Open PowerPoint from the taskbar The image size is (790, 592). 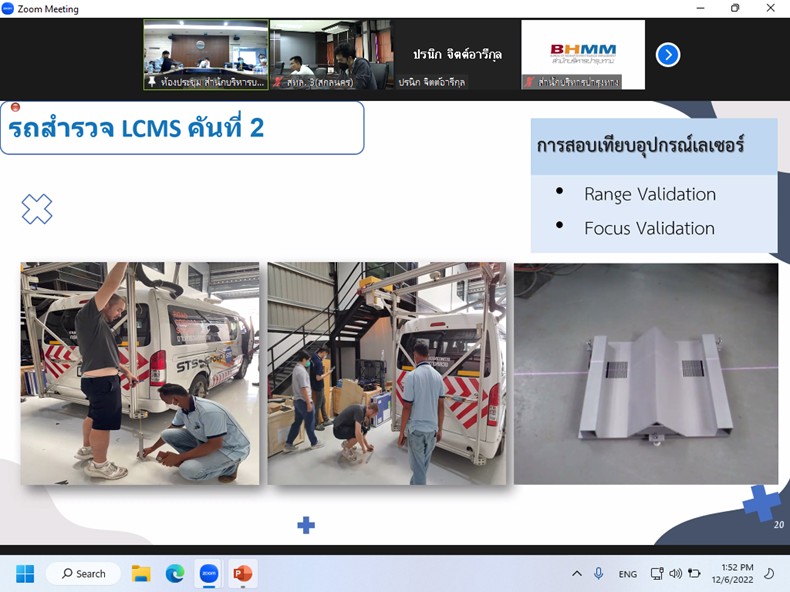(x=242, y=574)
